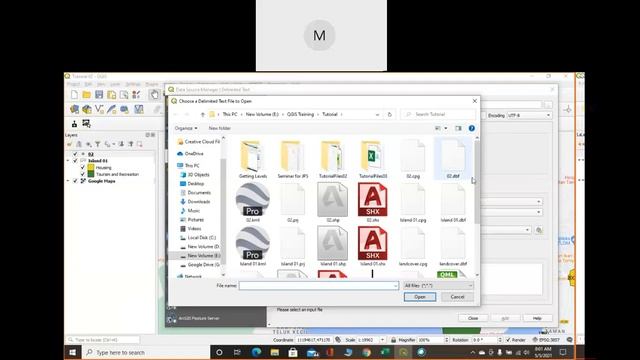Select 02.dbf file

pos(453,159)
